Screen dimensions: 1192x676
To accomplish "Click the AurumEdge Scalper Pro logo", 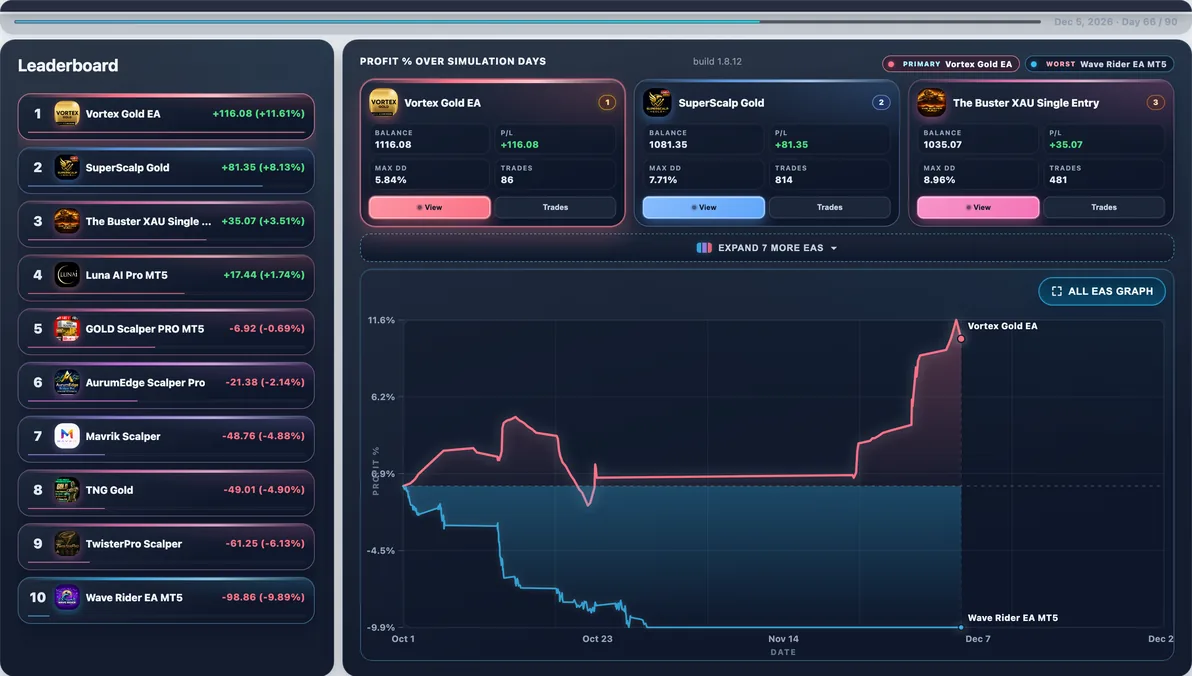I will [x=67, y=382].
